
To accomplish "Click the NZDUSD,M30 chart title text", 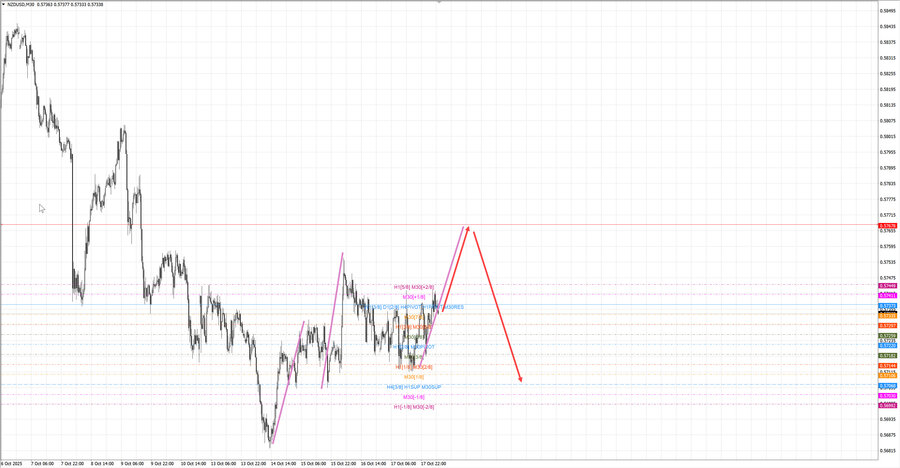I will pyautogui.click(x=21, y=4).
